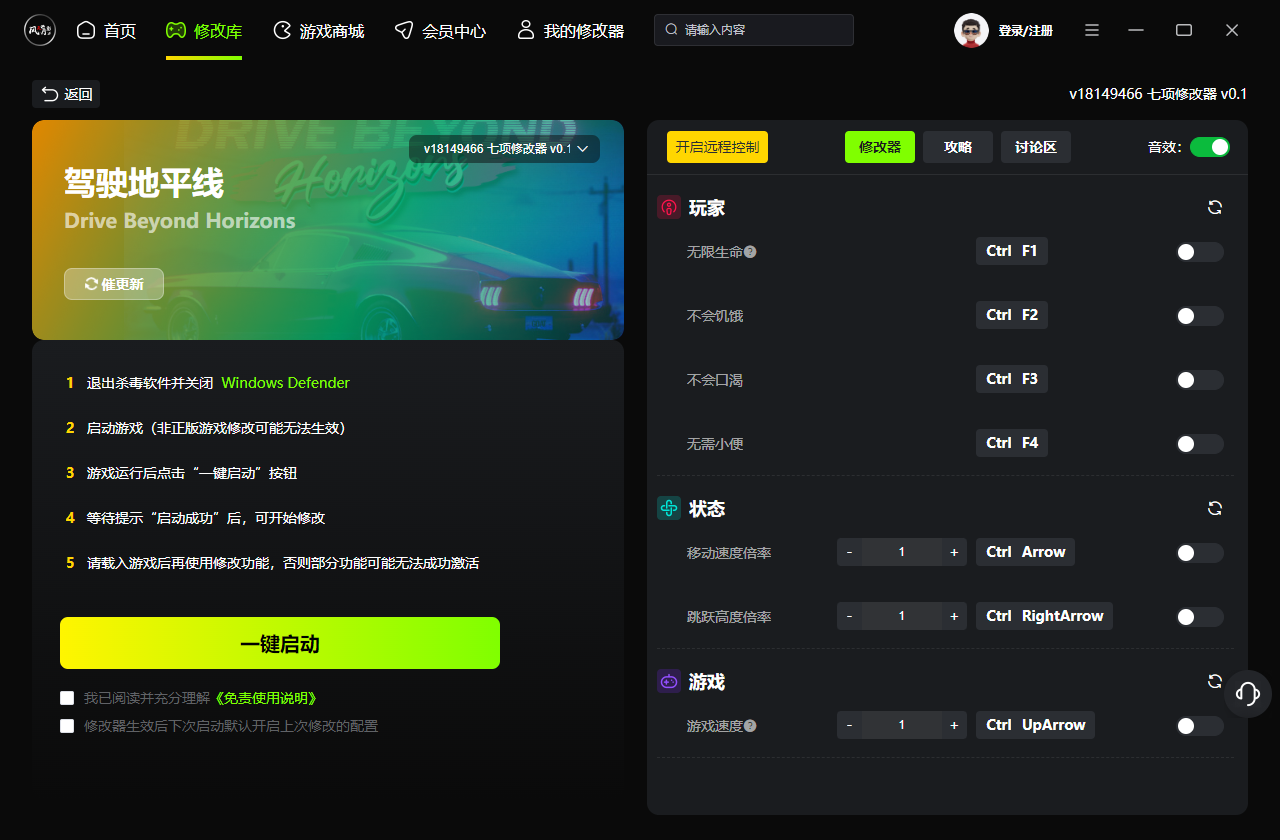Enable the 不会口渴 switch
Viewport: 1280px width, 840px height.
(1199, 380)
